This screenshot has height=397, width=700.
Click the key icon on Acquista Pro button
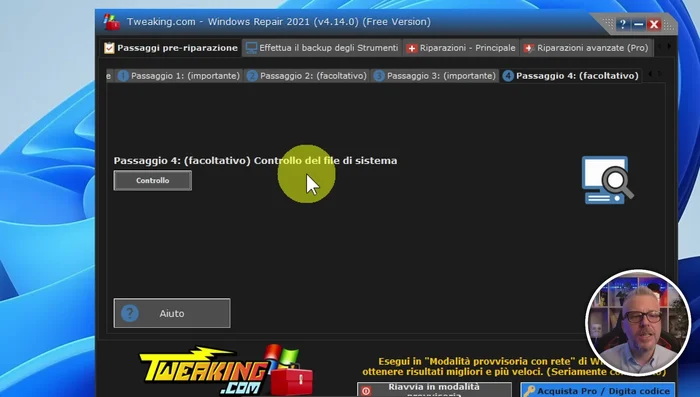(529, 391)
